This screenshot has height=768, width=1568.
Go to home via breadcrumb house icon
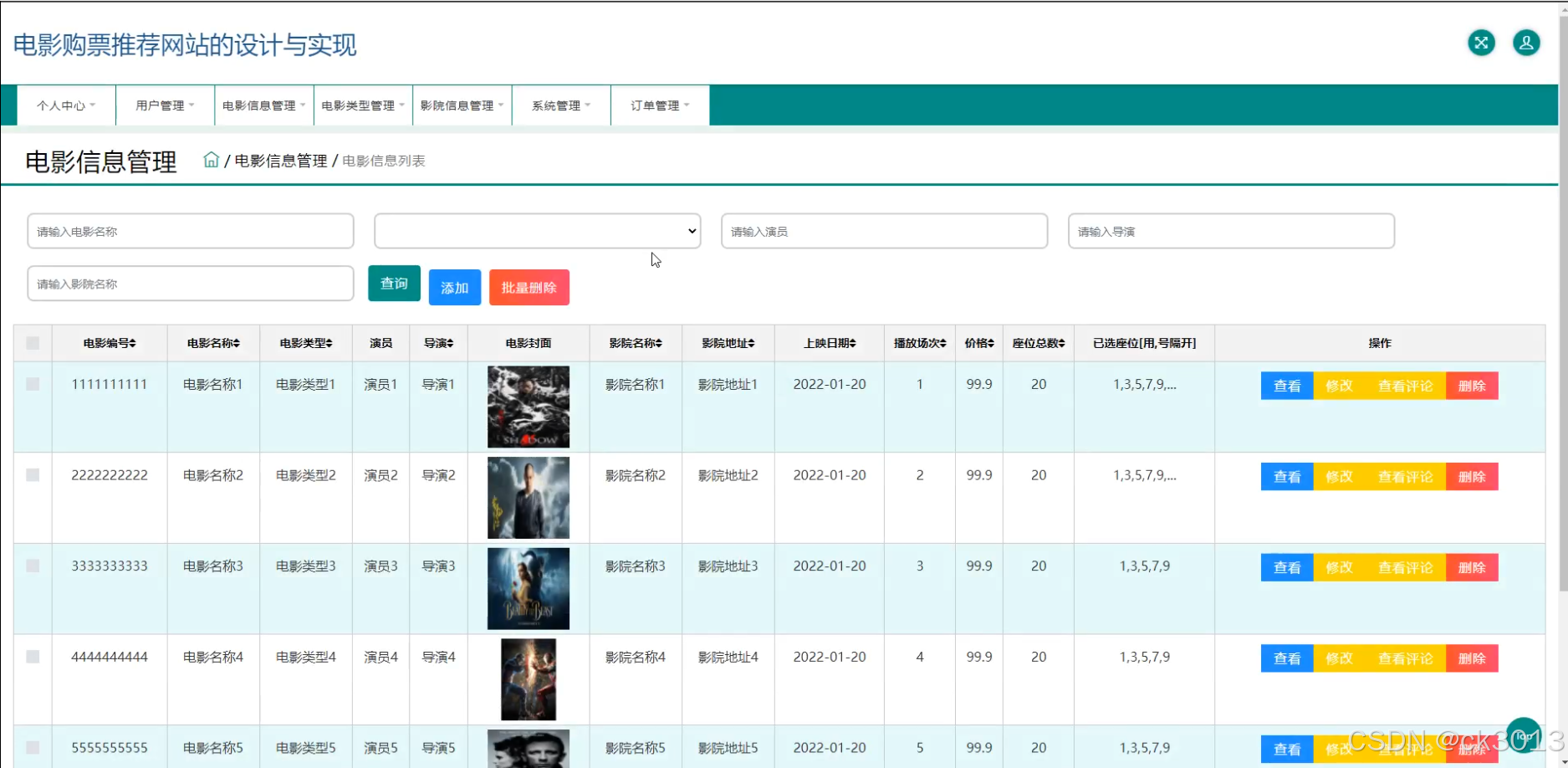pyautogui.click(x=211, y=160)
